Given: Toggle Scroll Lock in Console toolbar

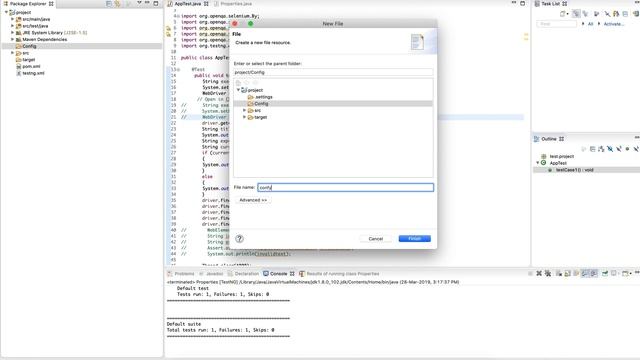Looking at the screenshot, I should coord(567,273).
